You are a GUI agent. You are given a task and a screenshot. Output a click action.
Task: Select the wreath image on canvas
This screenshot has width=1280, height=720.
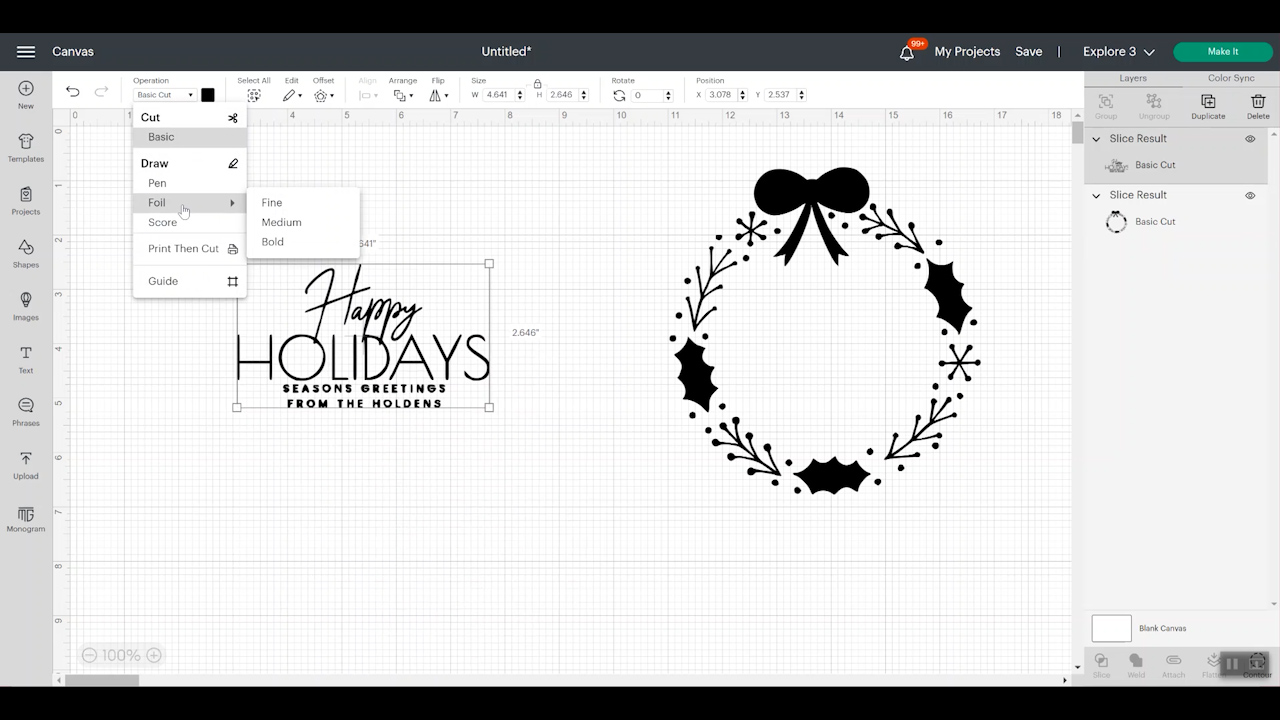825,332
